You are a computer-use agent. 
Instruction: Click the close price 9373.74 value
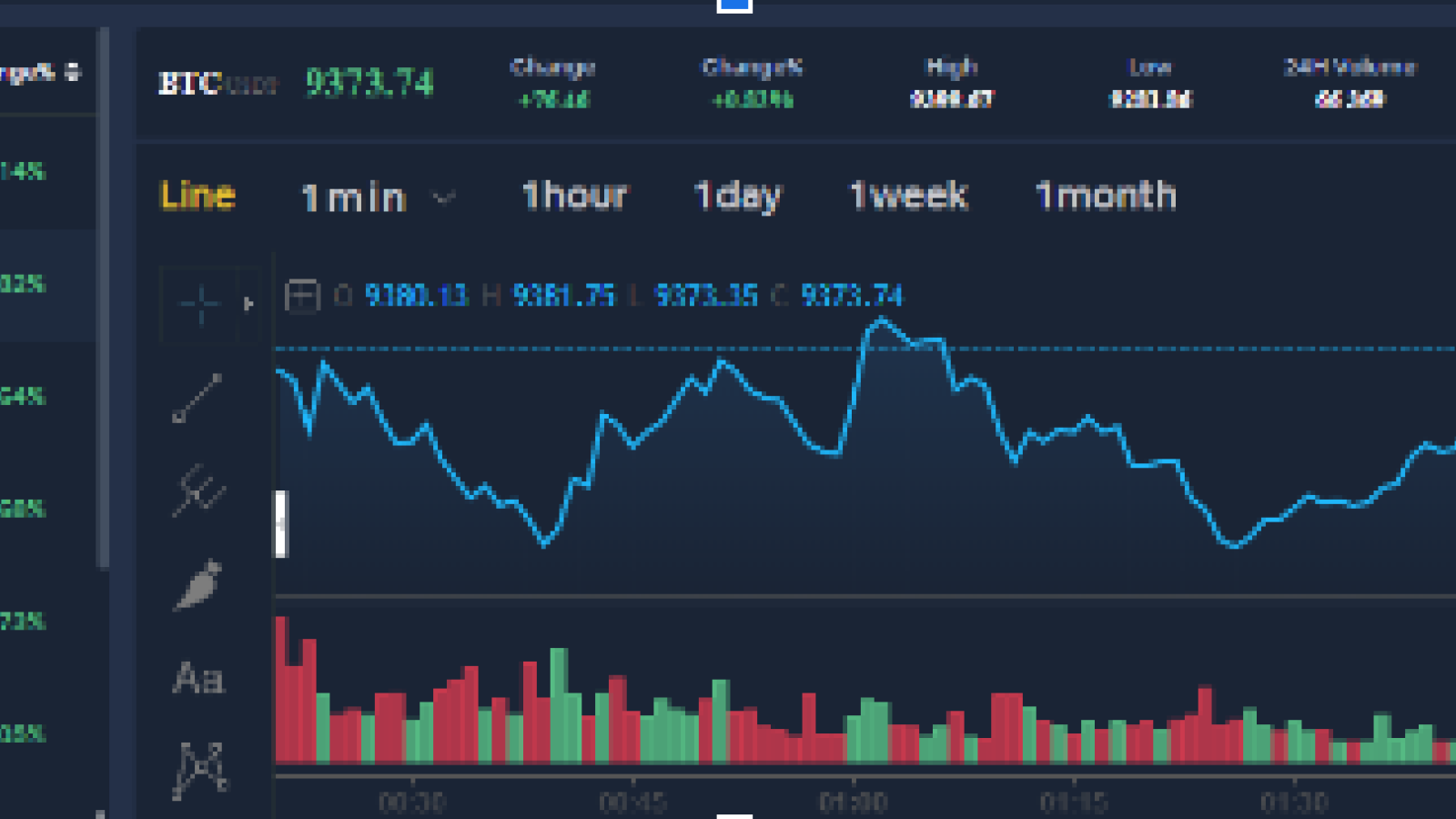[852, 295]
